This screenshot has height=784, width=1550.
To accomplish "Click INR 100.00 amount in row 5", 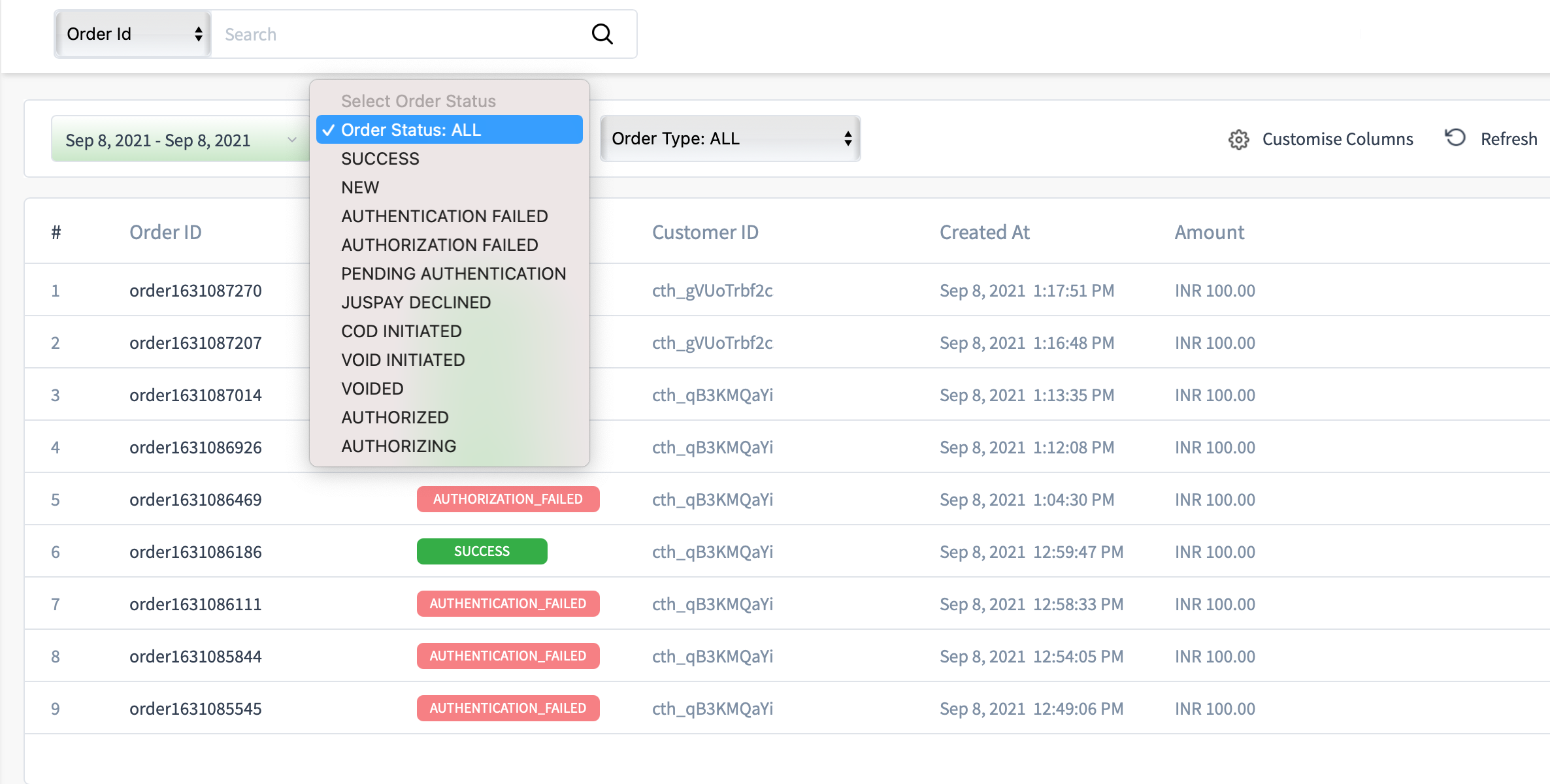I will click(x=1215, y=500).
